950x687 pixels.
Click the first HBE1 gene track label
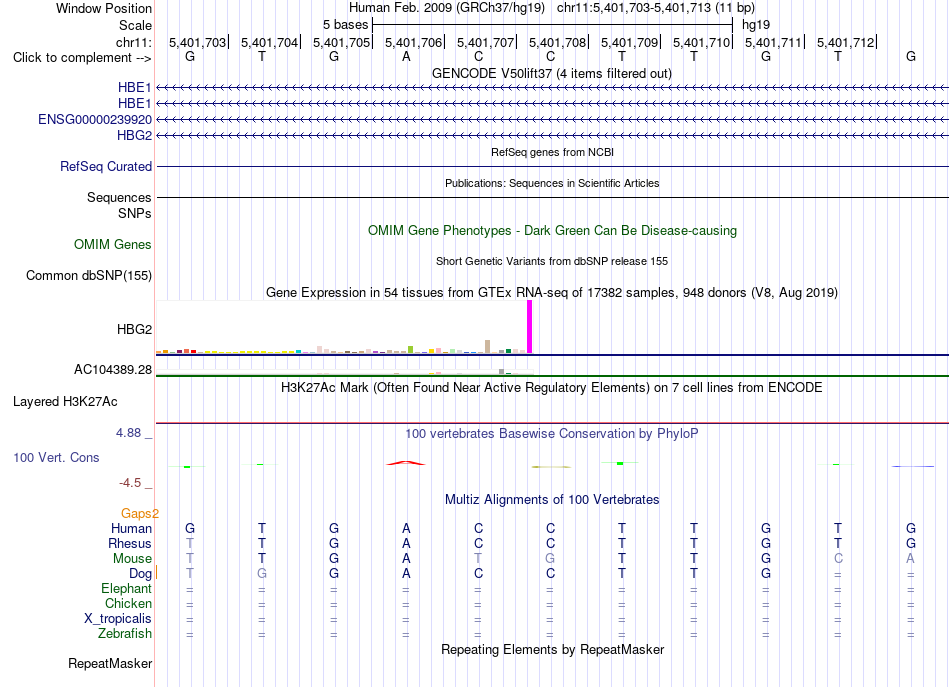click(x=135, y=87)
